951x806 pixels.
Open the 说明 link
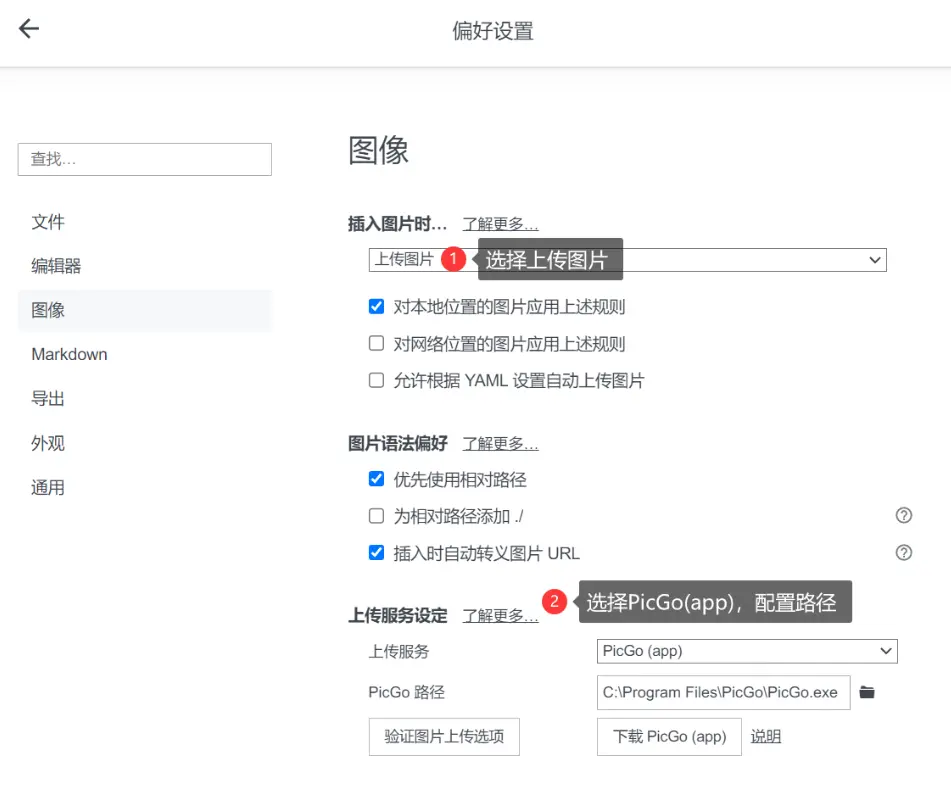pyautogui.click(x=765, y=737)
